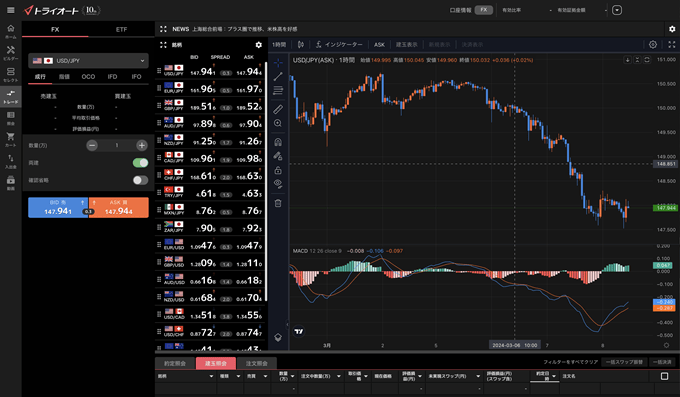680x397 pixels.
Task: Select the EUR/JPY row in rate list
Action: pyautogui.click(x=210, y=88)
